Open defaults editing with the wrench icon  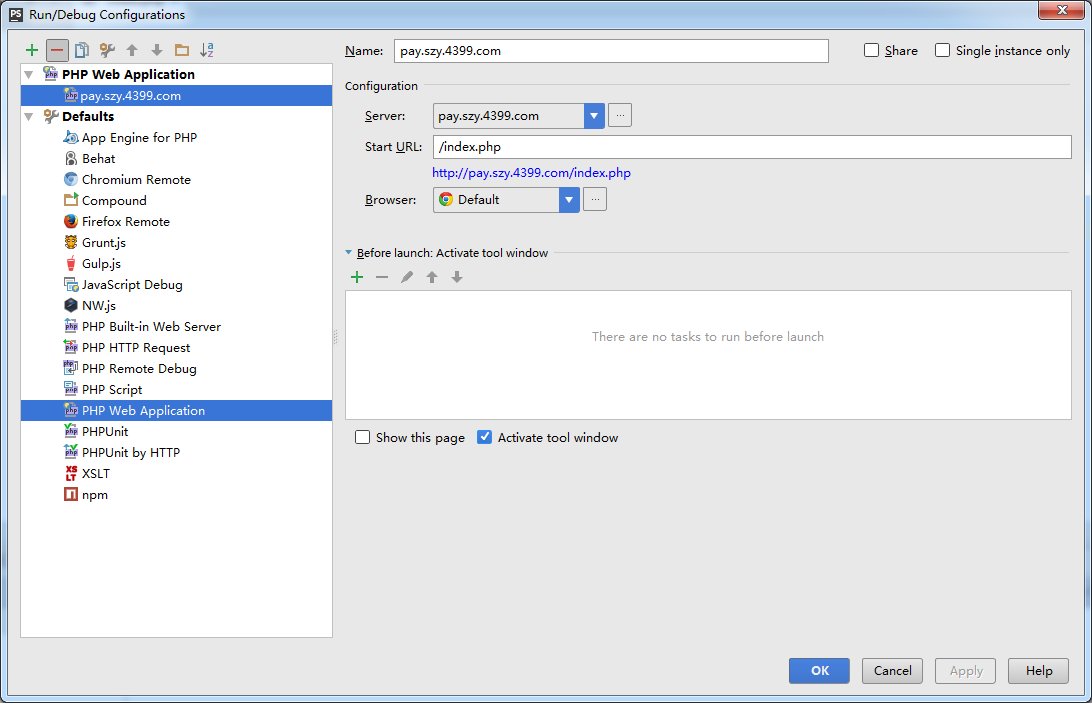coord(107,50)
